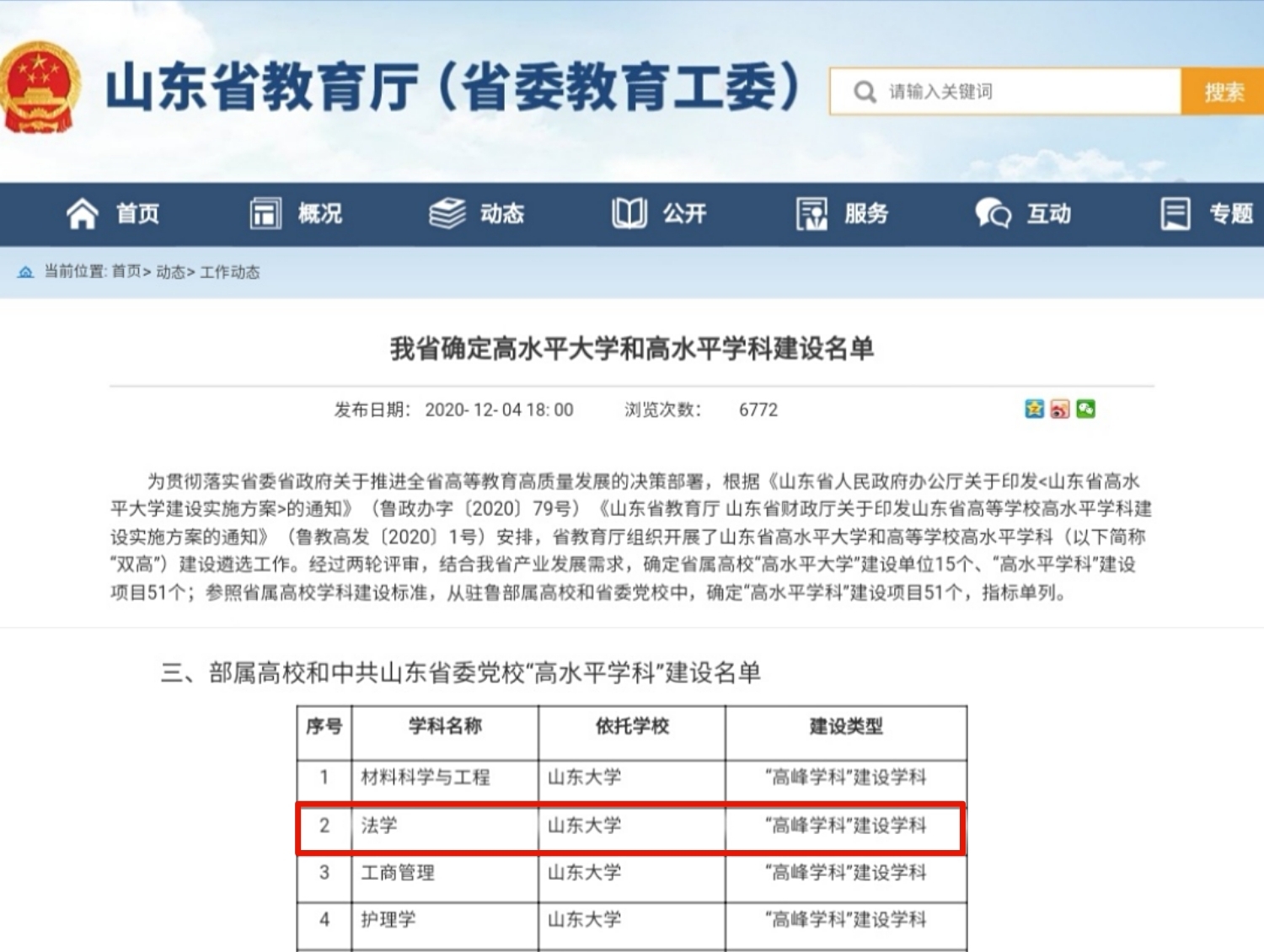Click the 材料科学与工程 table cell
This screenshot has width=1264, height=952.
coord(426,777)
